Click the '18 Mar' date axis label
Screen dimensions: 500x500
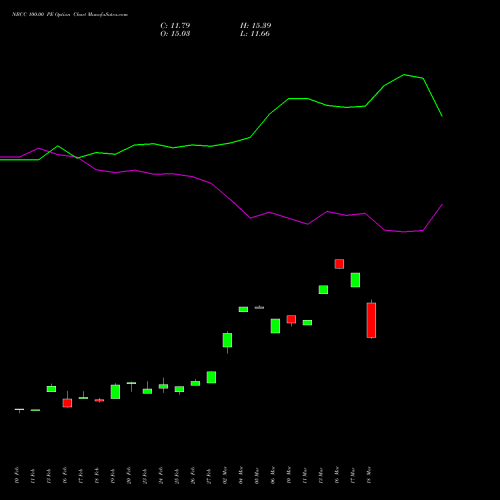[369, 475]
